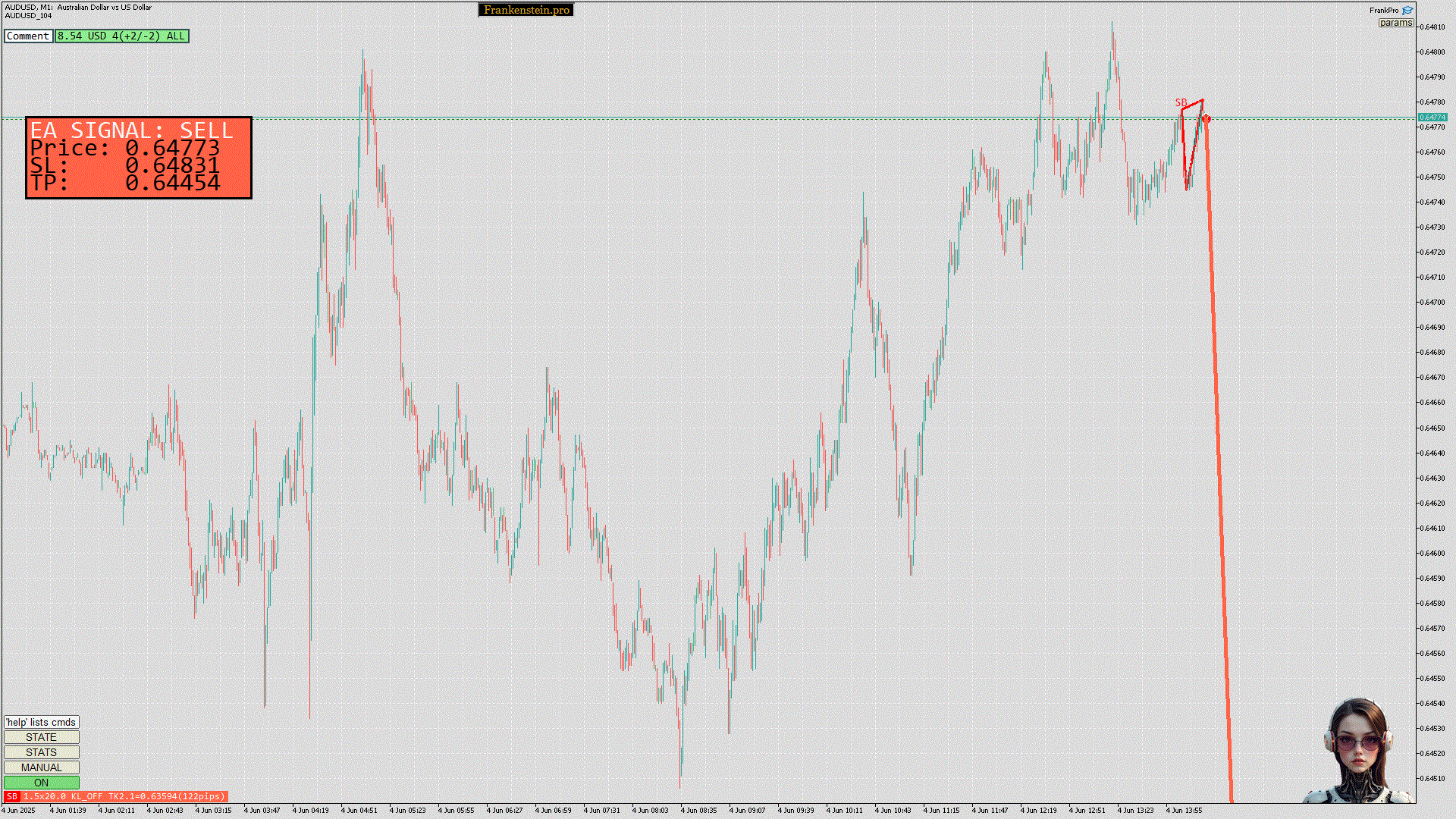Click the red projected take-profit line
The height and width of the screenshot is (819, 1456).
tap(1218, 455)
